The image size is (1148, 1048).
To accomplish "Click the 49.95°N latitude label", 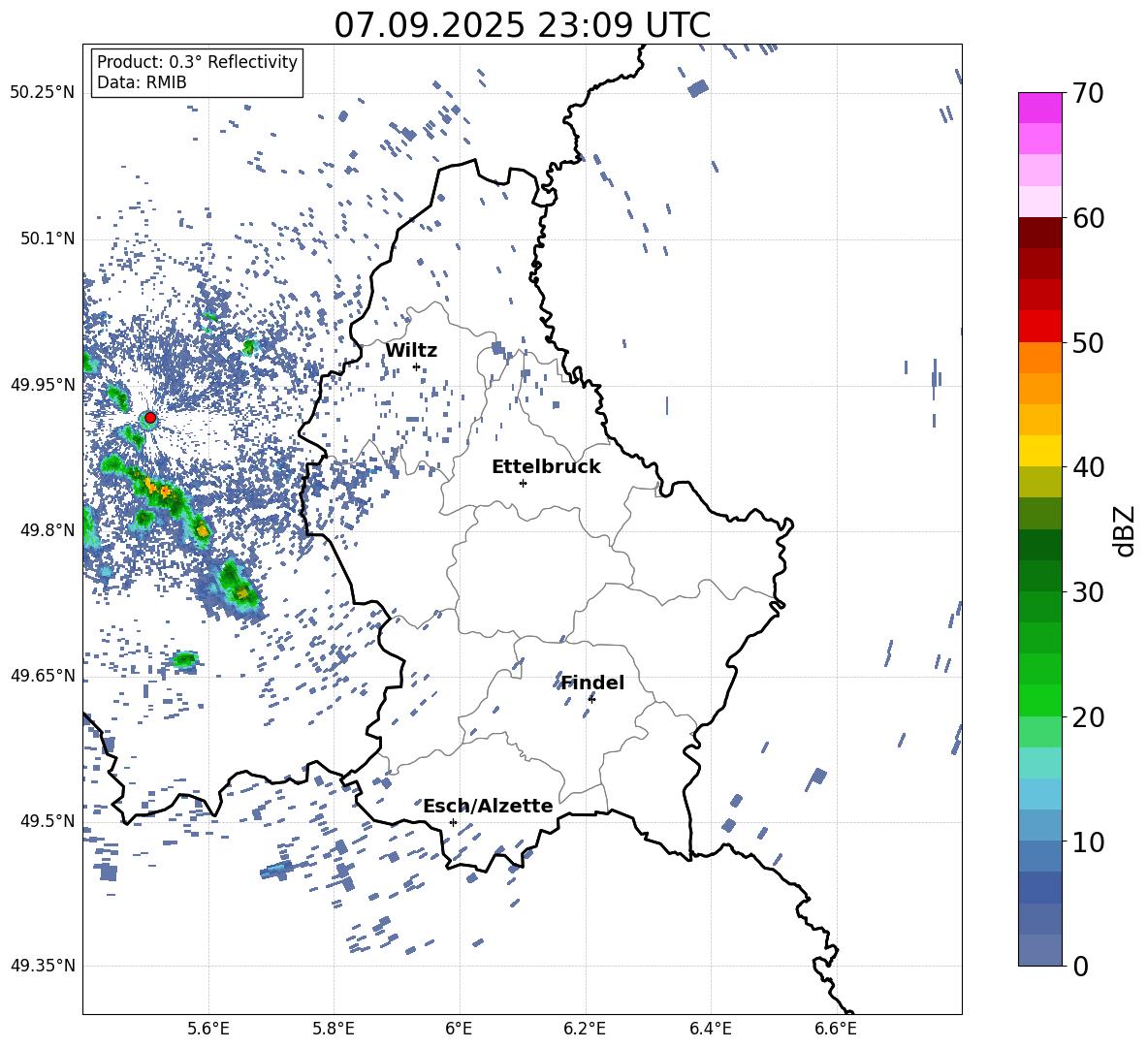I will [43, 384].
